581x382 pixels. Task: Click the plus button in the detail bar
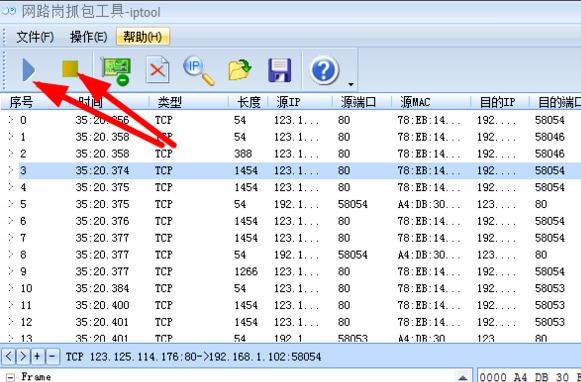click(x=37, y=356)
